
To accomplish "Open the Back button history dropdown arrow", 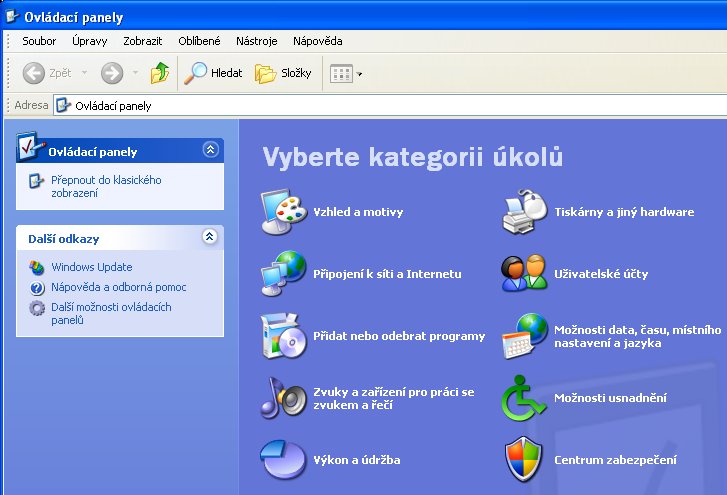I will click(x=84, y=74).
